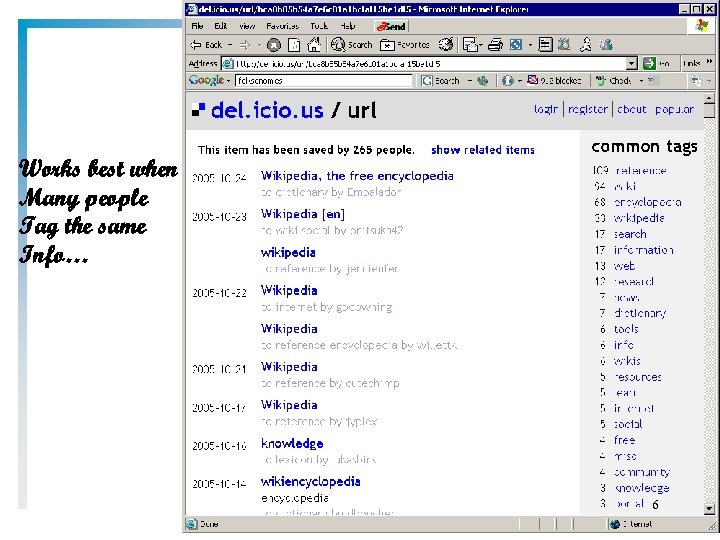Open the IE Search pane
The width and height of the screenshot is (720, 540).
352,45
